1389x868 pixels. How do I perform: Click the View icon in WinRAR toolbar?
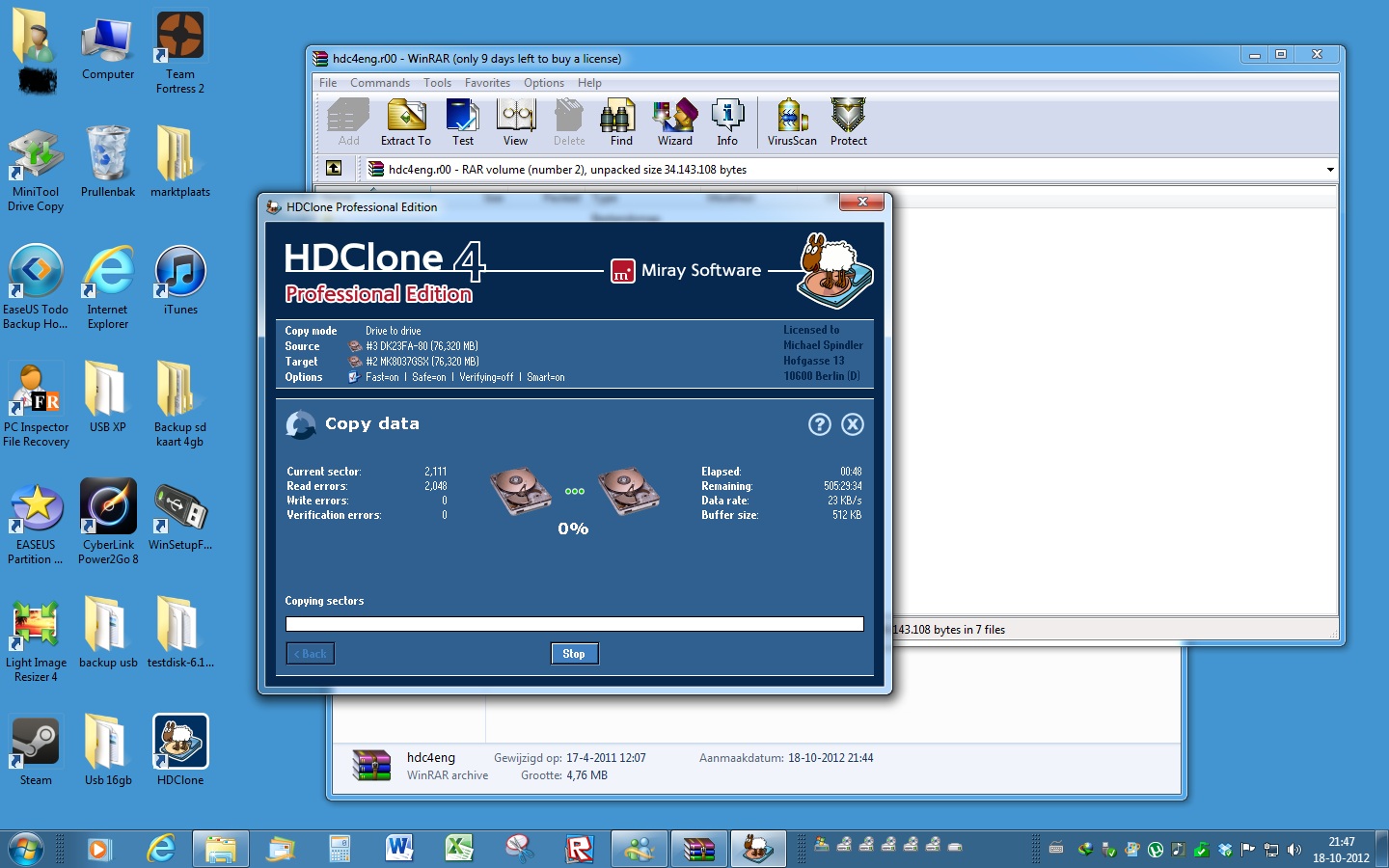516,122
